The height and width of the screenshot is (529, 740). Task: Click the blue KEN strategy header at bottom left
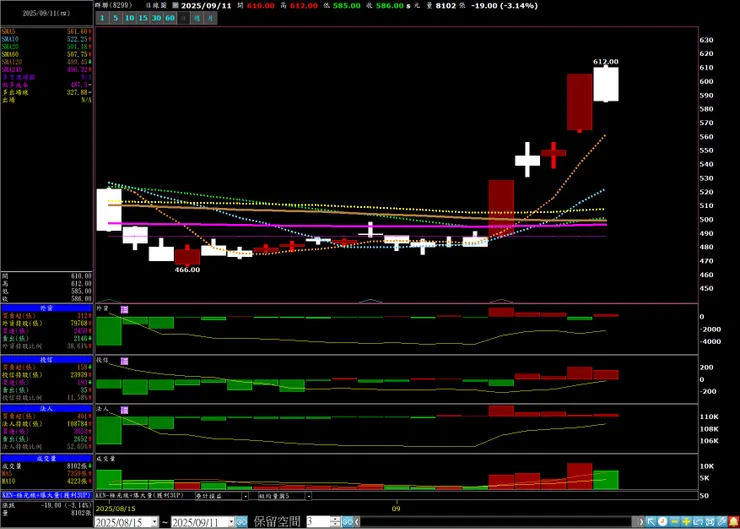pyautogui.click(x=46, y=495)
